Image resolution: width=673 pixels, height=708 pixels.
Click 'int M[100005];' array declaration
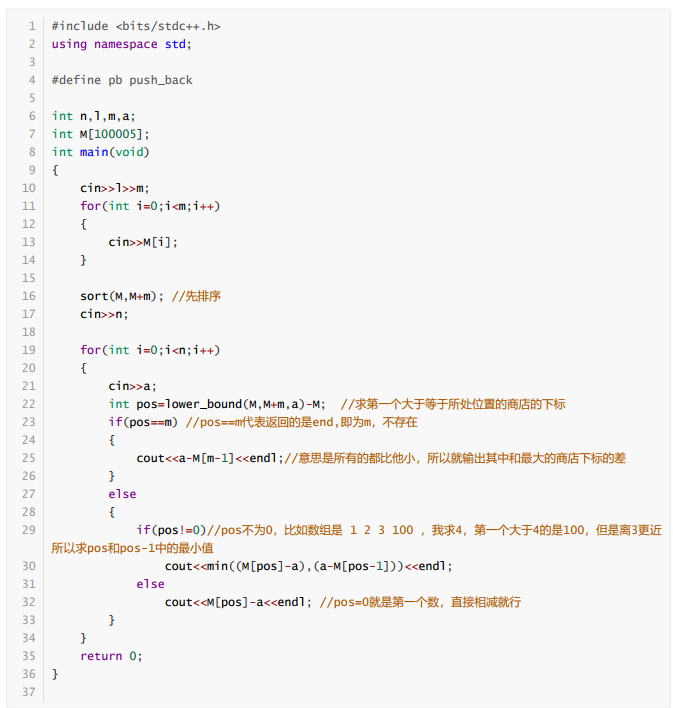(100, 134)
